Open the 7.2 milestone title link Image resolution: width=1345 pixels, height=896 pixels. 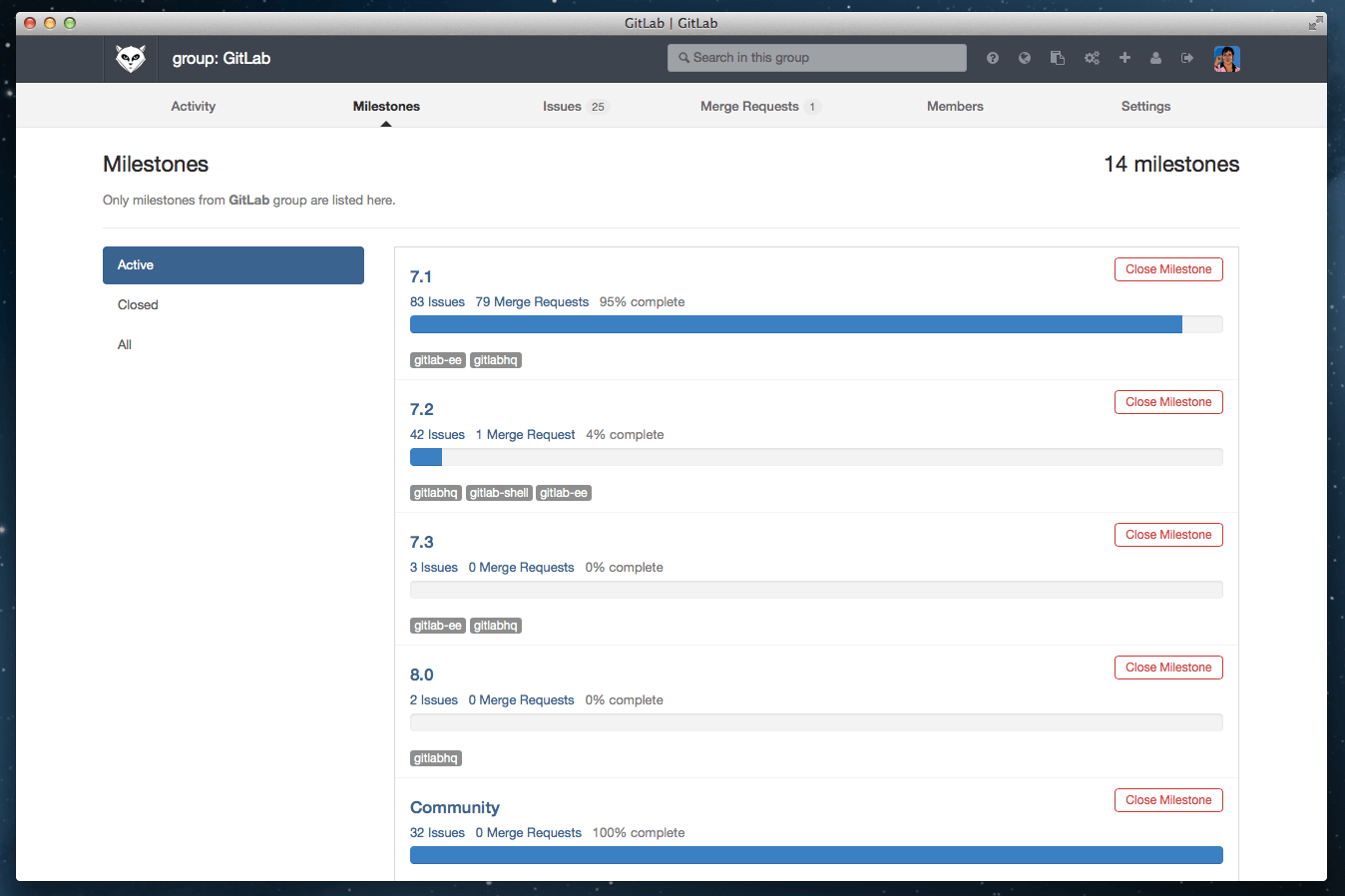click(422, 410)
